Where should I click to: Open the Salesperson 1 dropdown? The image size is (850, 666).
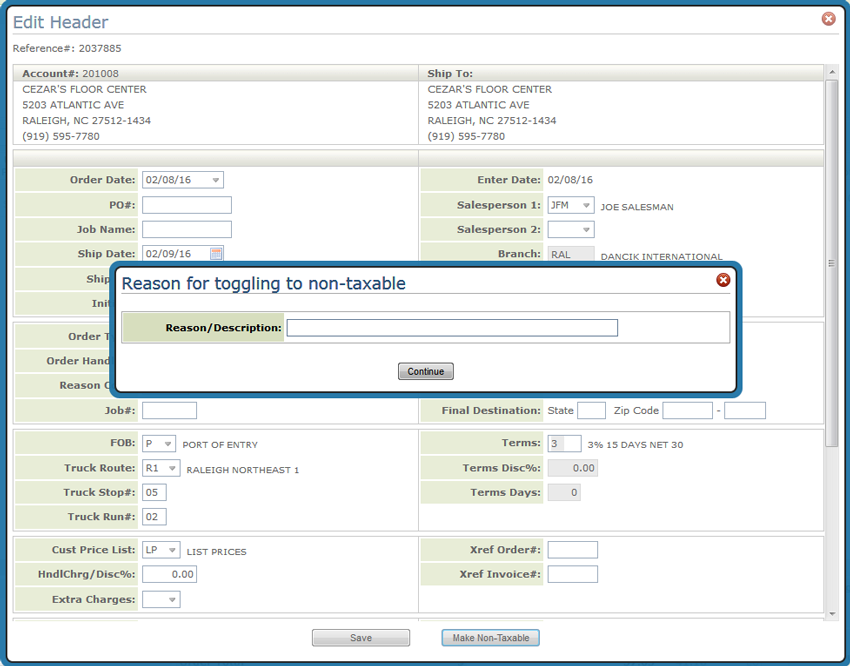586,205
